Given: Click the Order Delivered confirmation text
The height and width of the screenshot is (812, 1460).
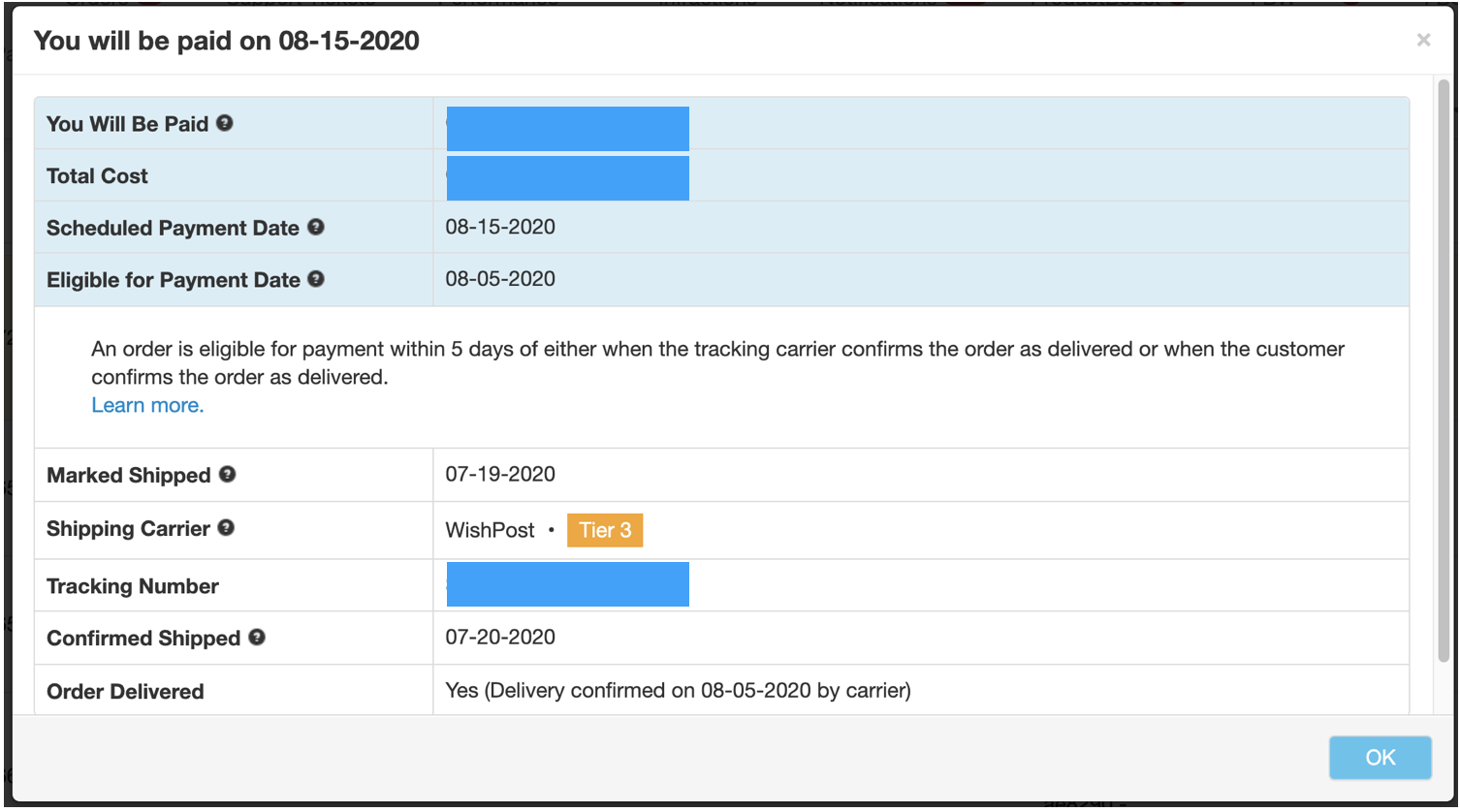Looking at the screenshot, I should (678, 691).
